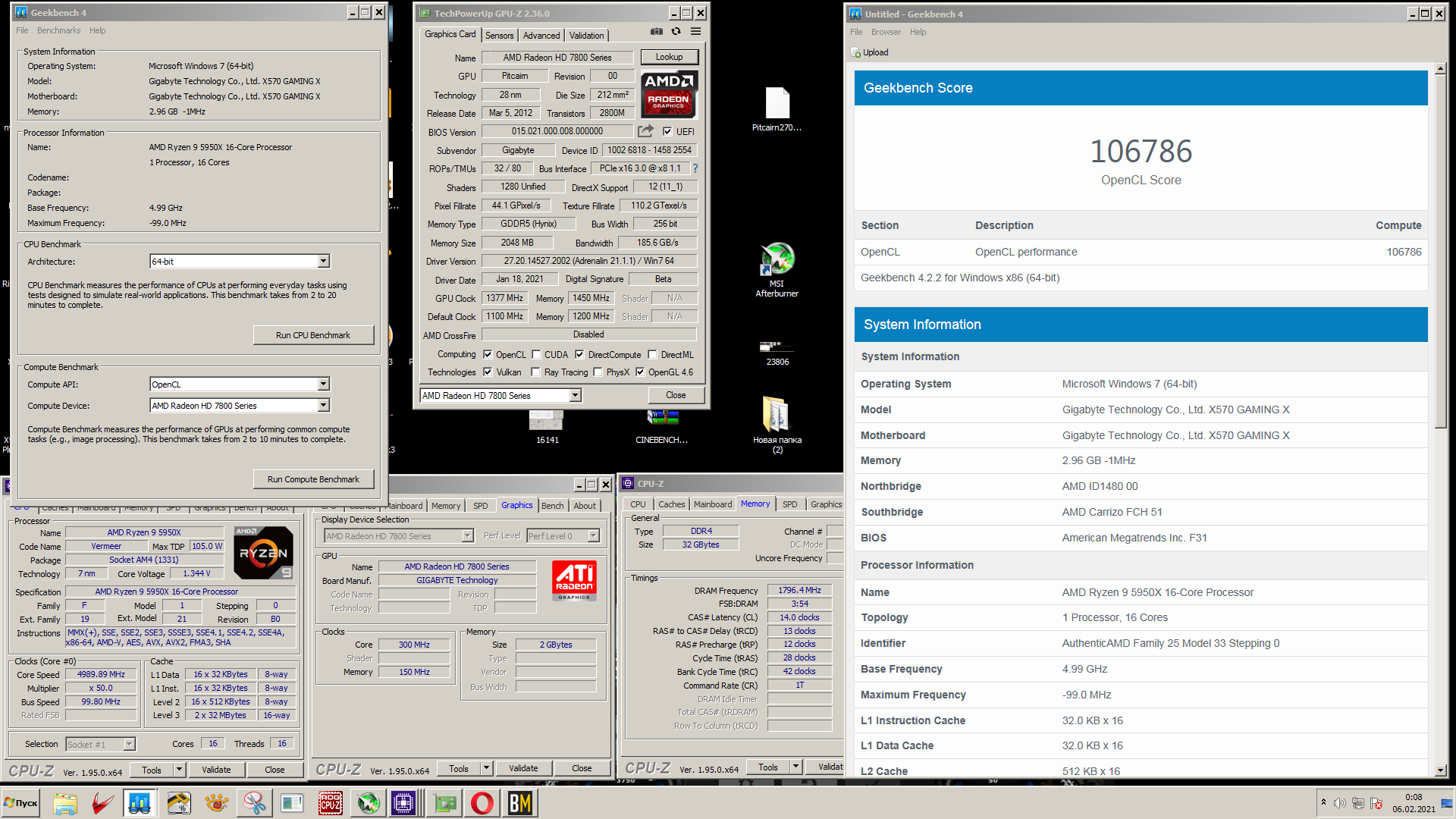Click the volume speaker tray icon
Screen dimensions: 1456x819
tap(1339, 803)
